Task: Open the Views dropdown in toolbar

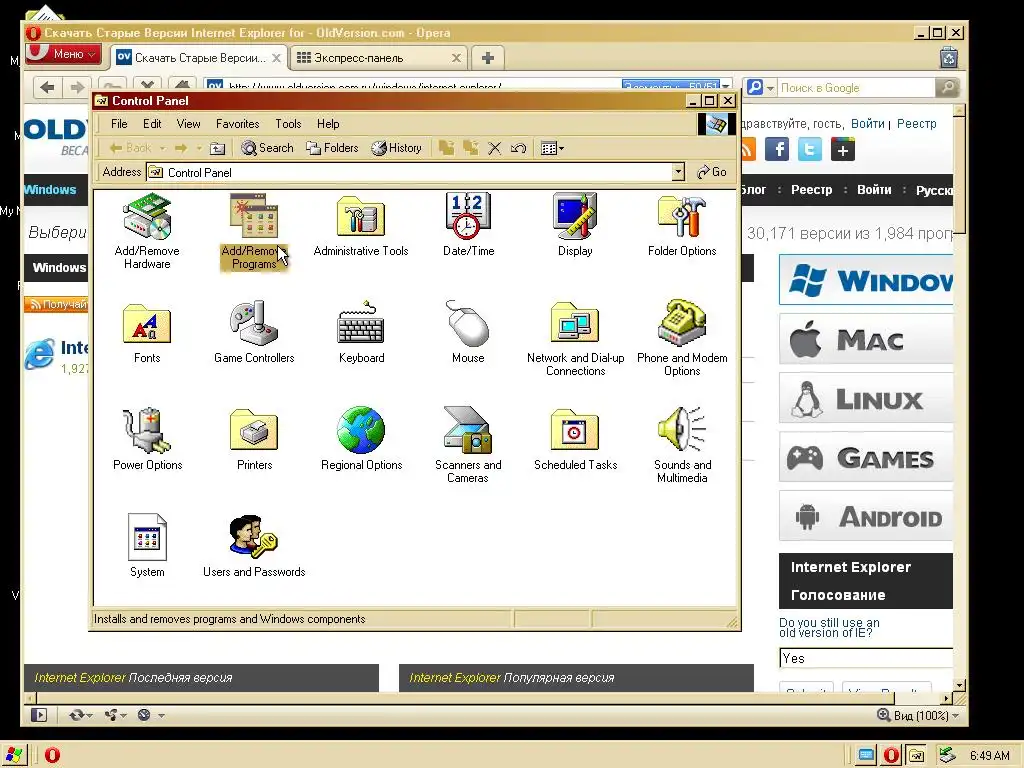Action: 552,148
